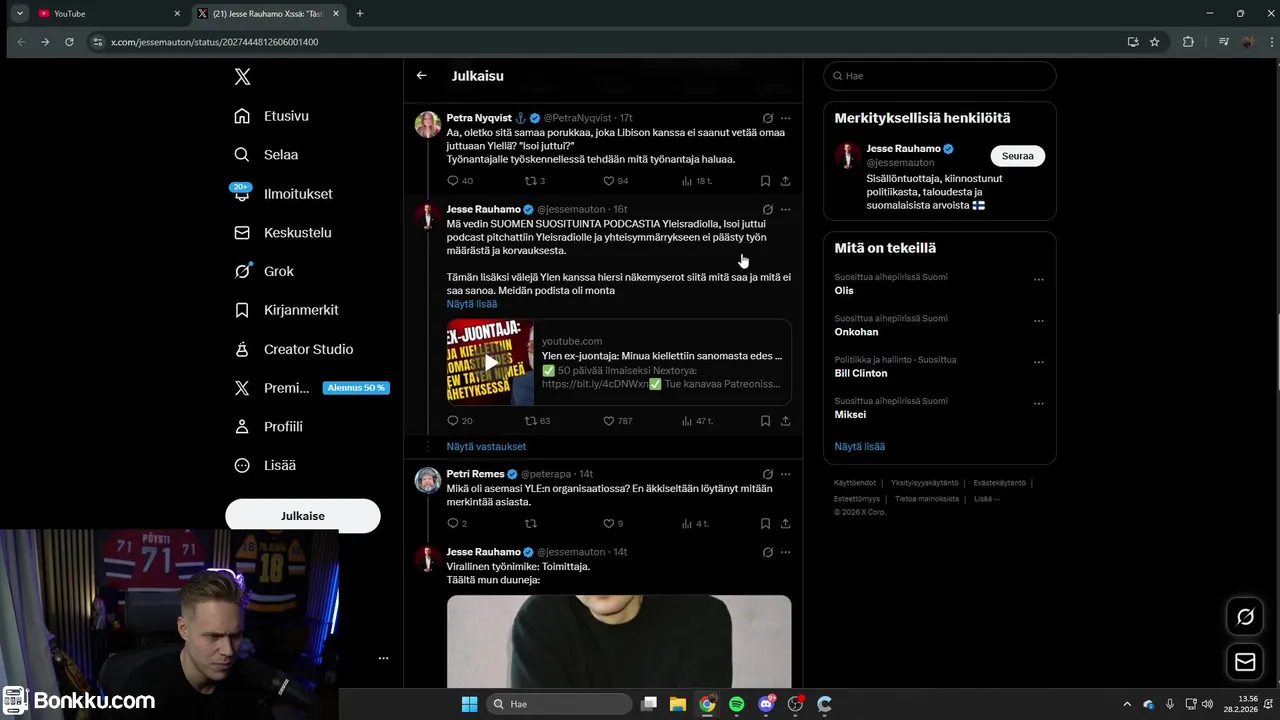Viewport: 1280px width, 720px height.
Task: Open options for Miksei trend
Action: click(x=1038, y=404)
